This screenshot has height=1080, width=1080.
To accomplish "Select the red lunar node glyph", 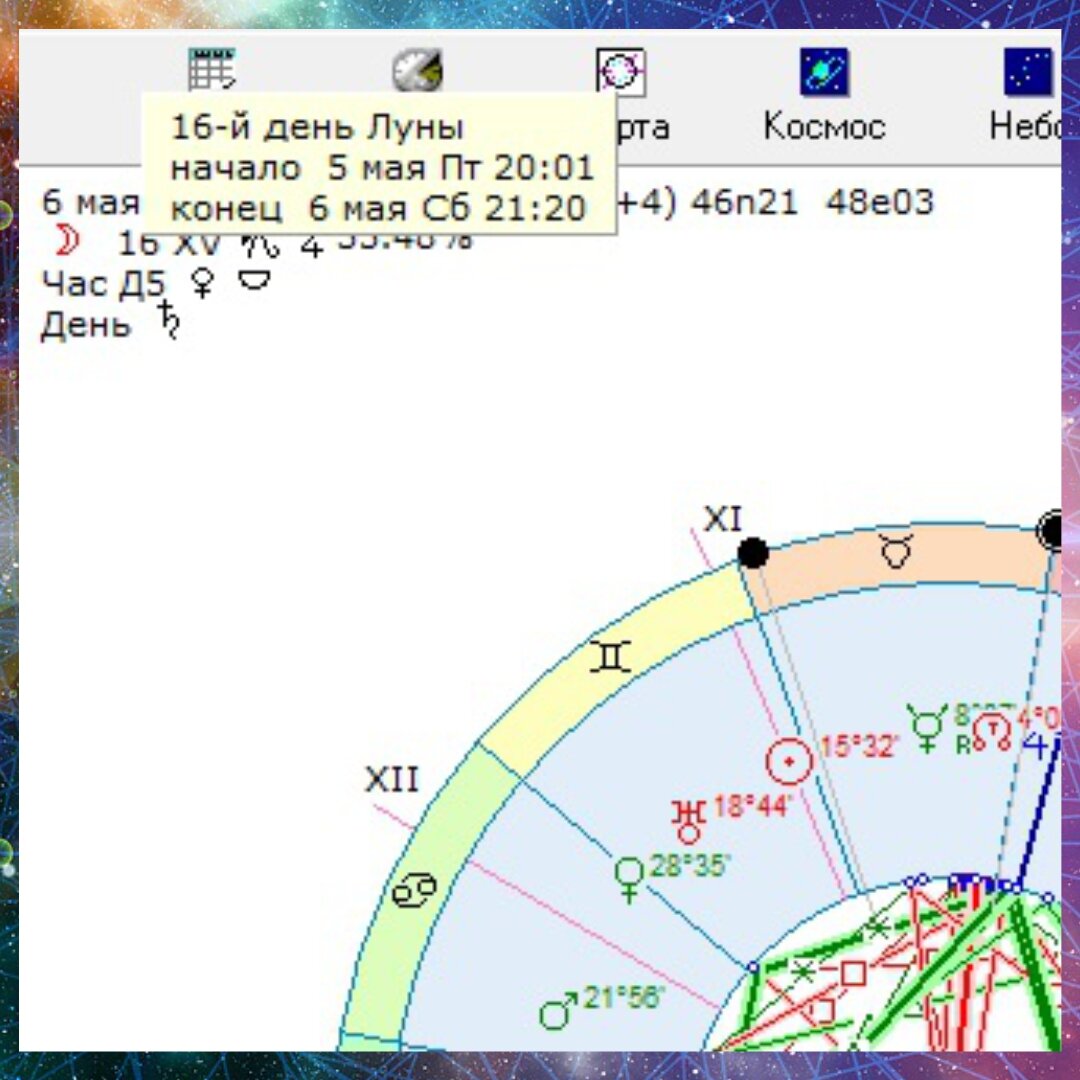I will click(x=992, y=733).
